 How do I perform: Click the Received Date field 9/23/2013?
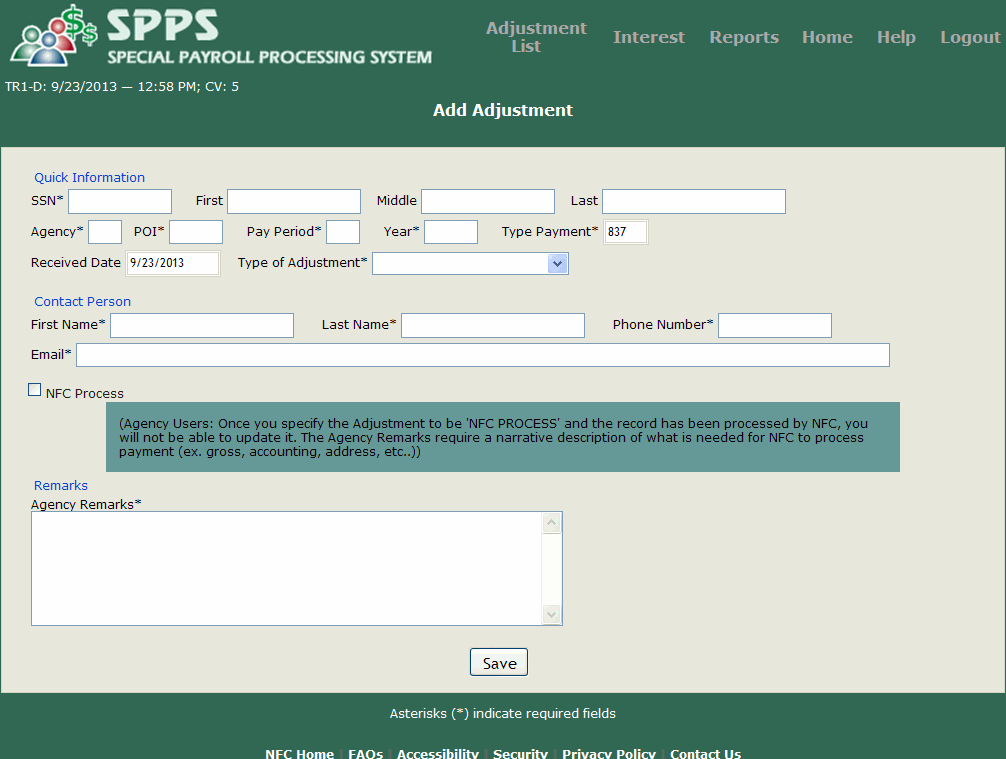[173, 264]
